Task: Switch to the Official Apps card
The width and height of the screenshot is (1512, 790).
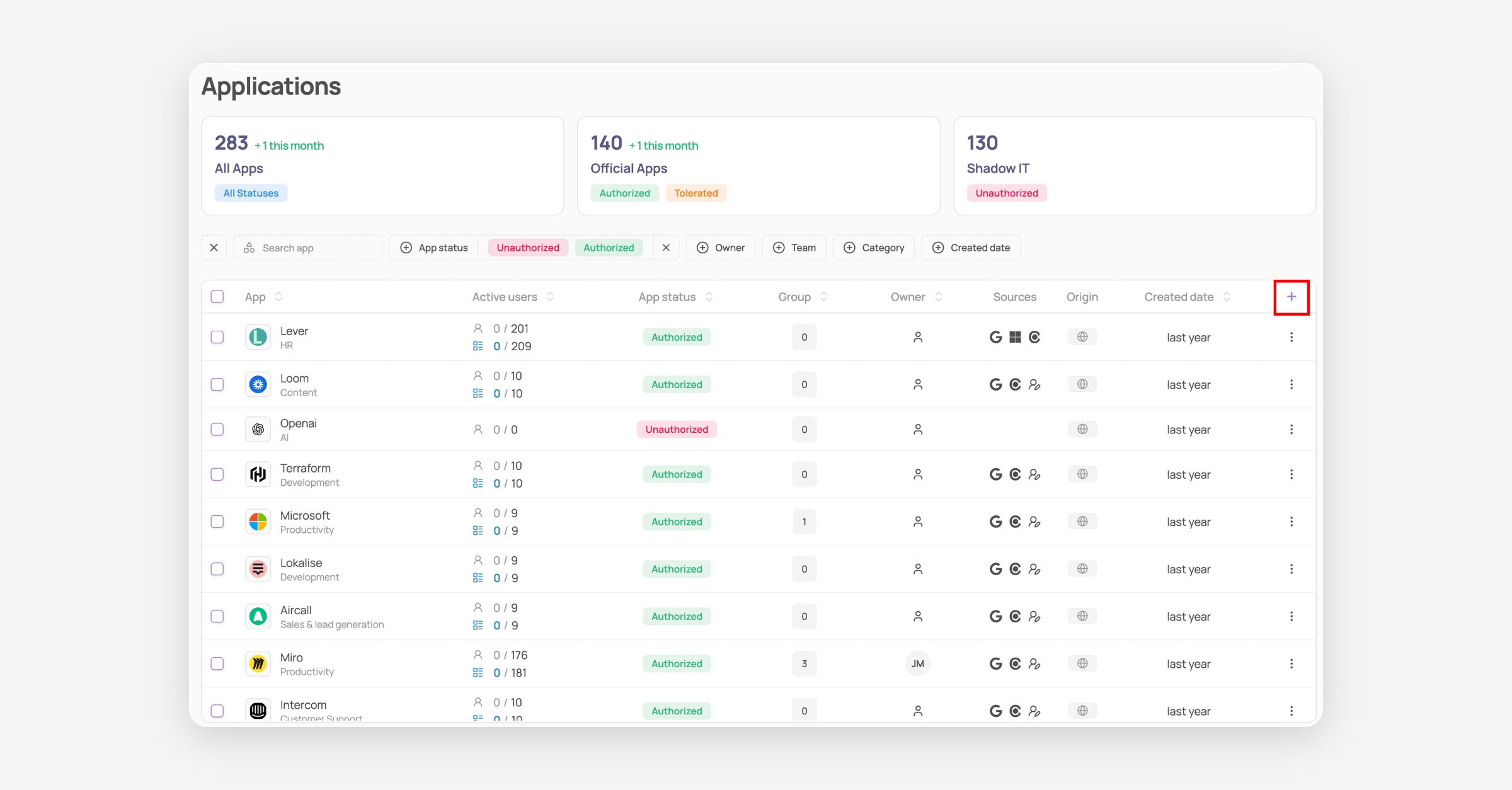Action: pyautogui.click(x=758, y=166)
